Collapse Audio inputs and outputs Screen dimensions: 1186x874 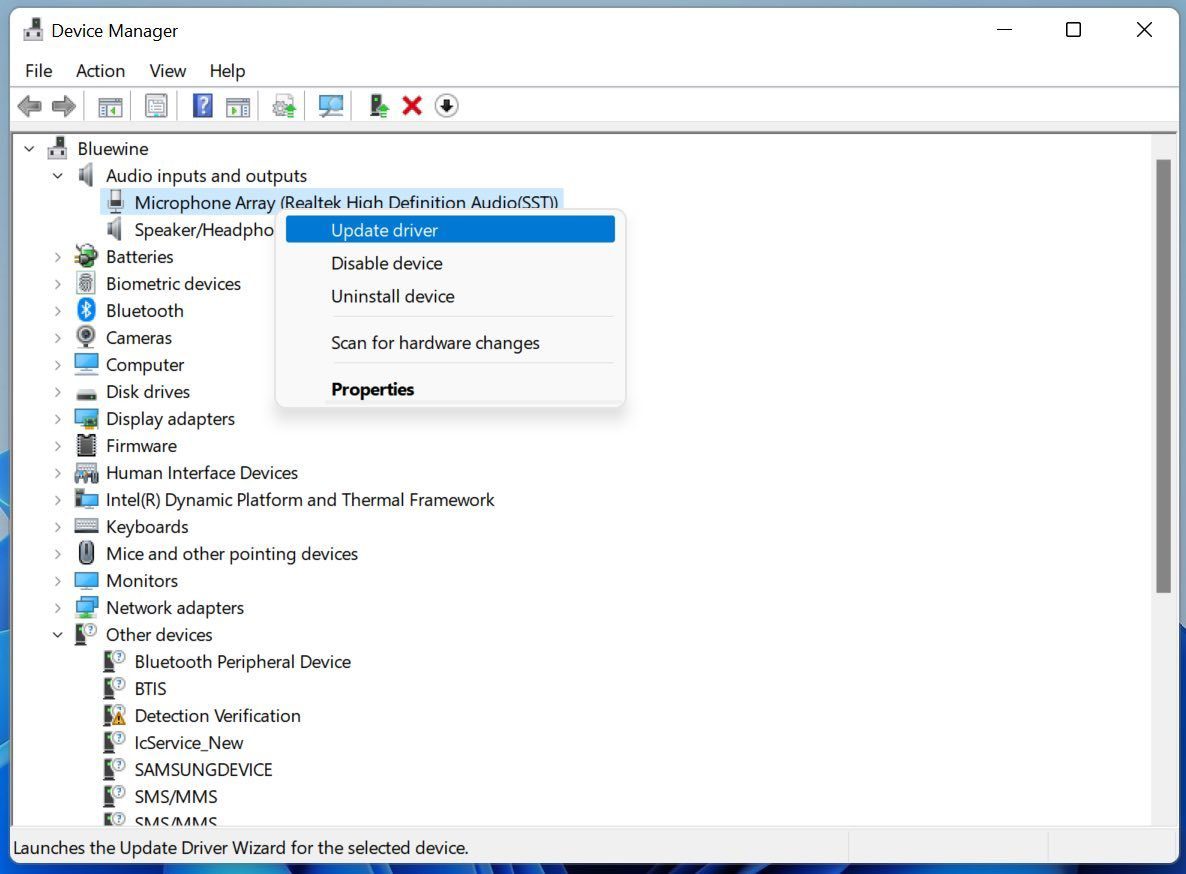(x=57, y=176)
